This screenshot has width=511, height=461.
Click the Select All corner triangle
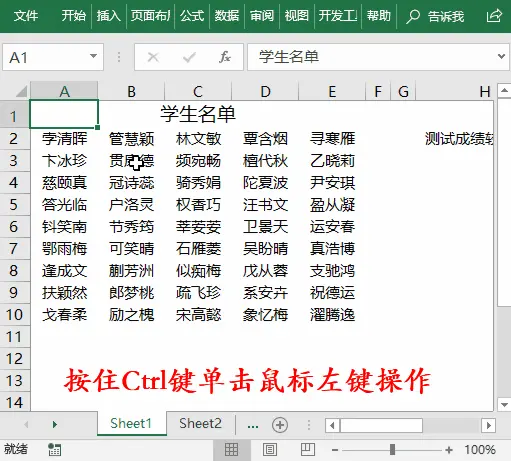coord(22,91)
